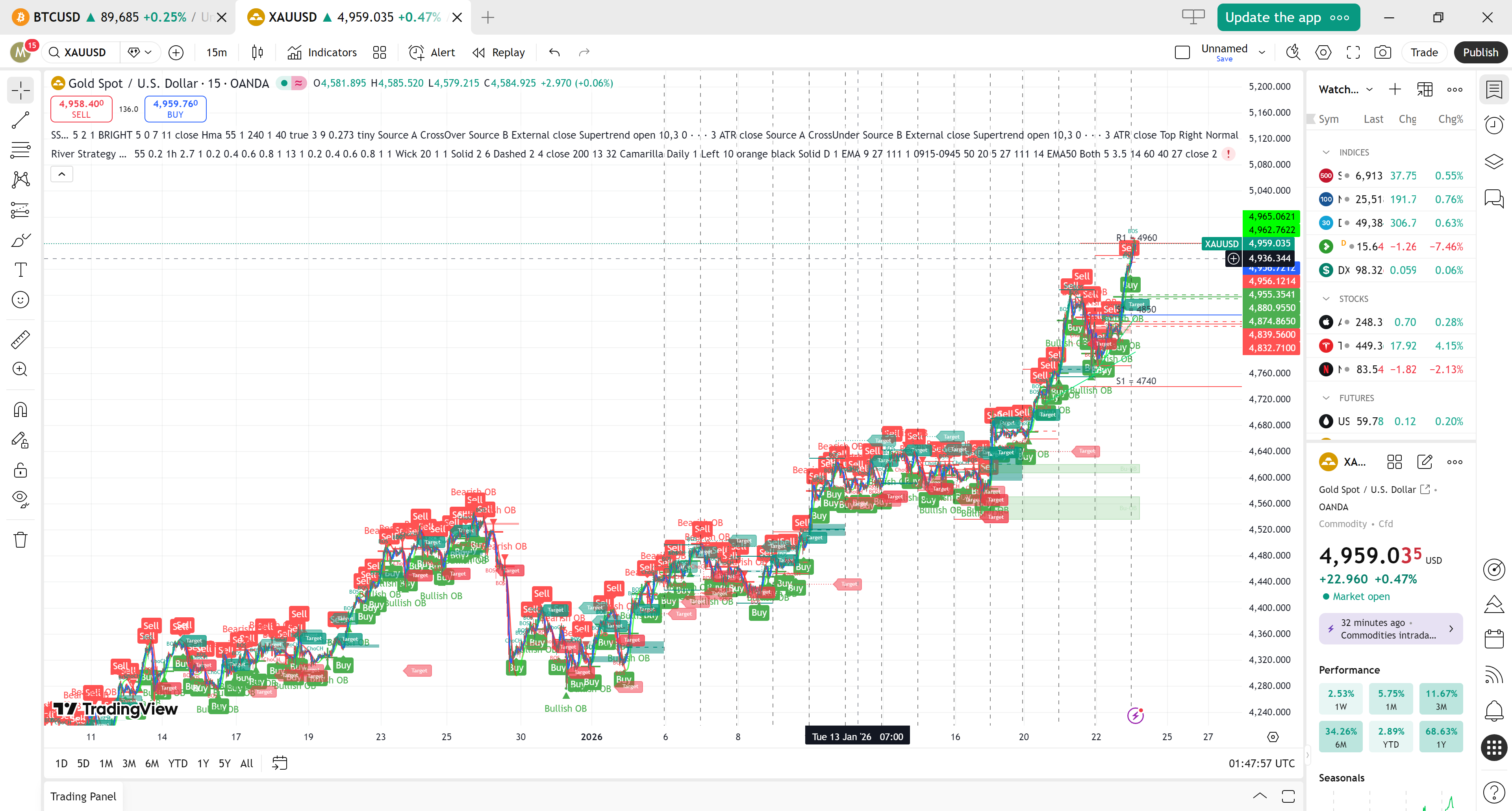Collapse the STOCKS watchlist section
1512x811 pixels.
point(1326,299)
